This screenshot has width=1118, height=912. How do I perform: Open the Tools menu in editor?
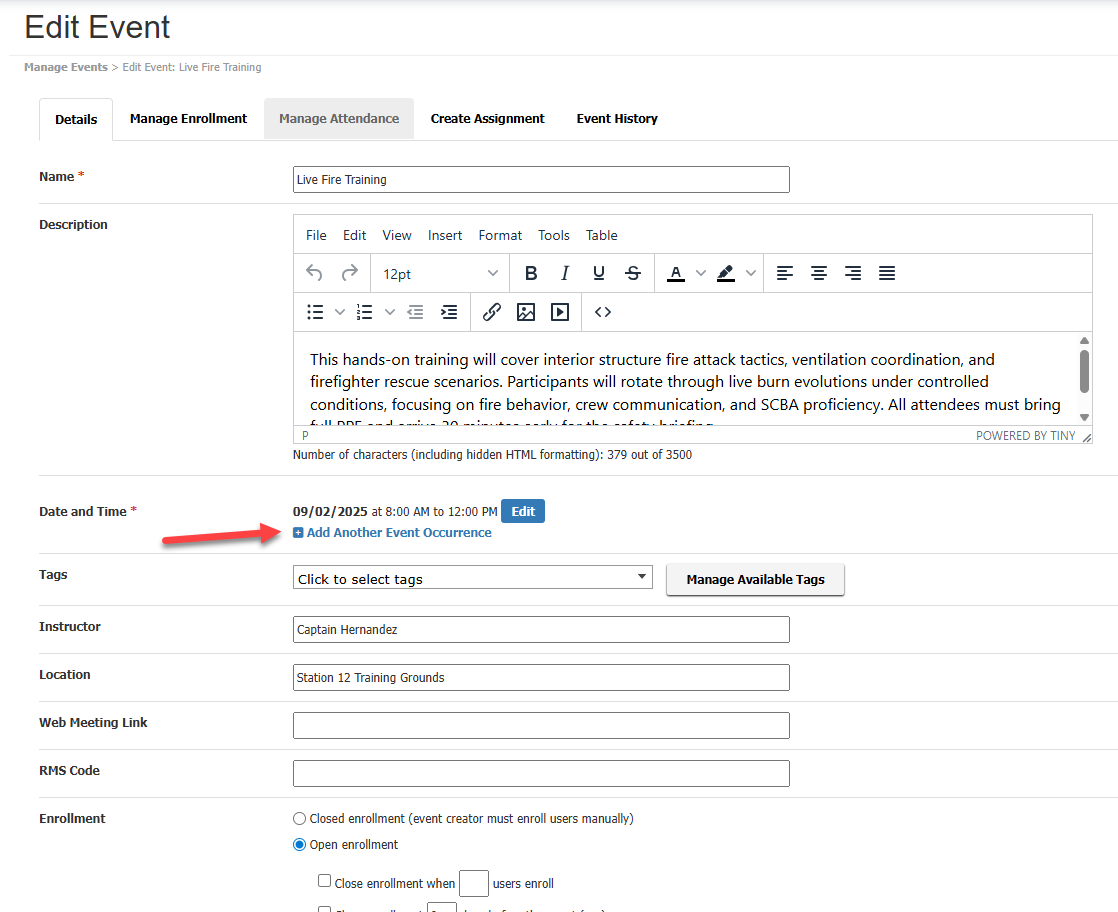tap(553, 235)
